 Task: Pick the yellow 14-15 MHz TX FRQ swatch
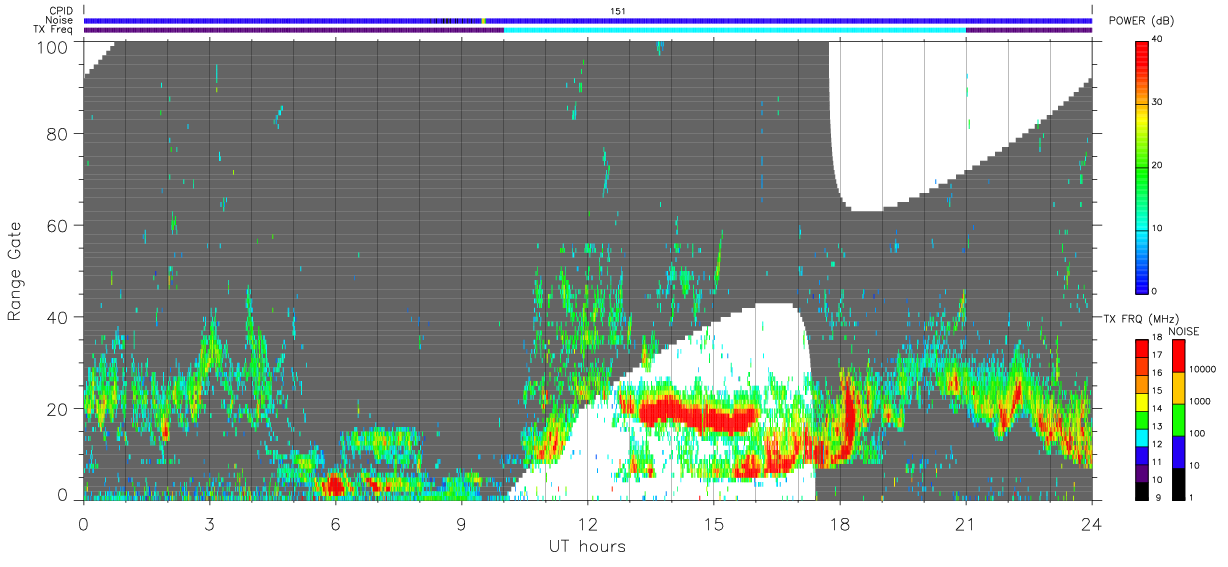[x=1143, y=401]
